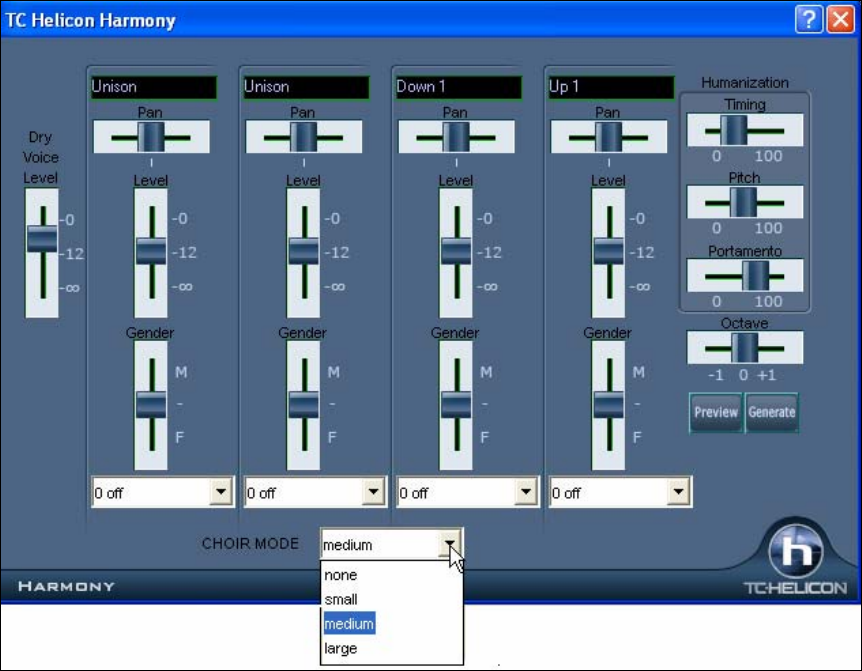Collapse the Choir Mode dropdown arrow
862x671 pixels.
(x=450, y=544)
